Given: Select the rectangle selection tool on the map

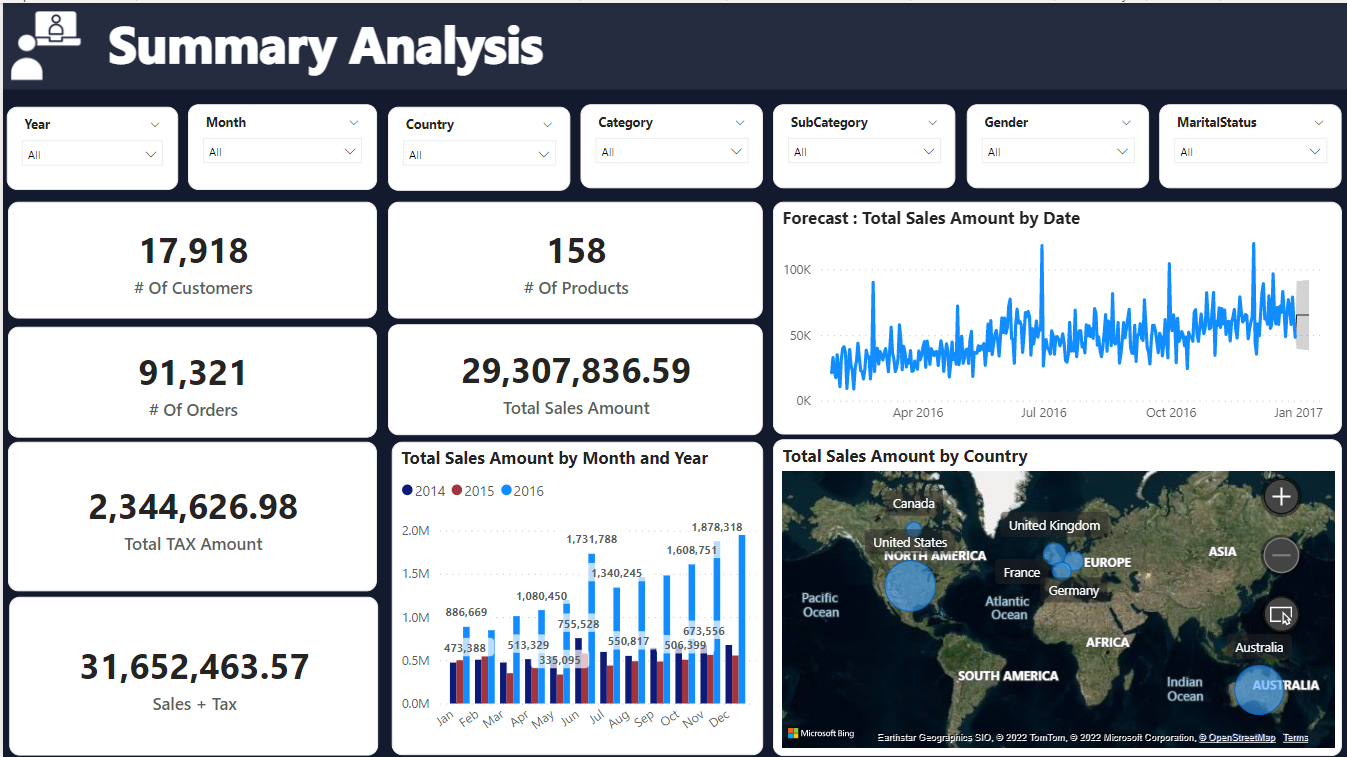Looking at the screenshot, I should click(1281, 615).
